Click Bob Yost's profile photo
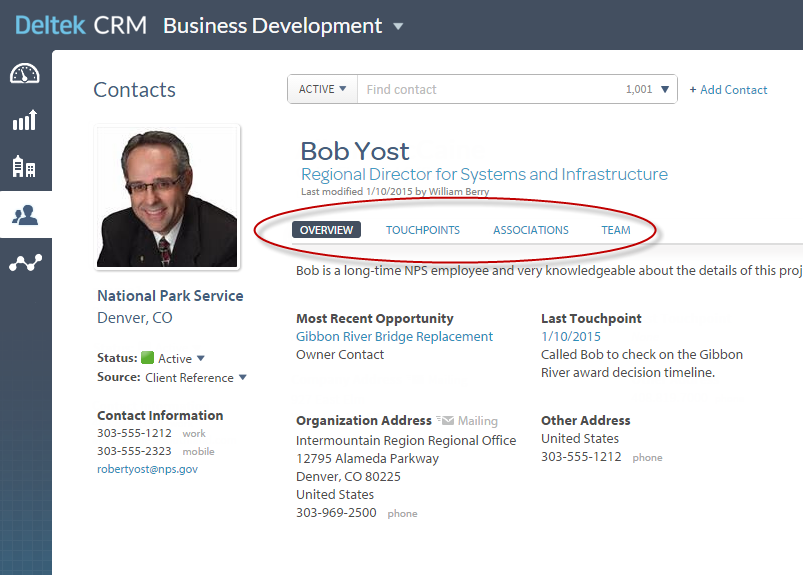This screenshot has height=575, width=803. coord(167,197)
